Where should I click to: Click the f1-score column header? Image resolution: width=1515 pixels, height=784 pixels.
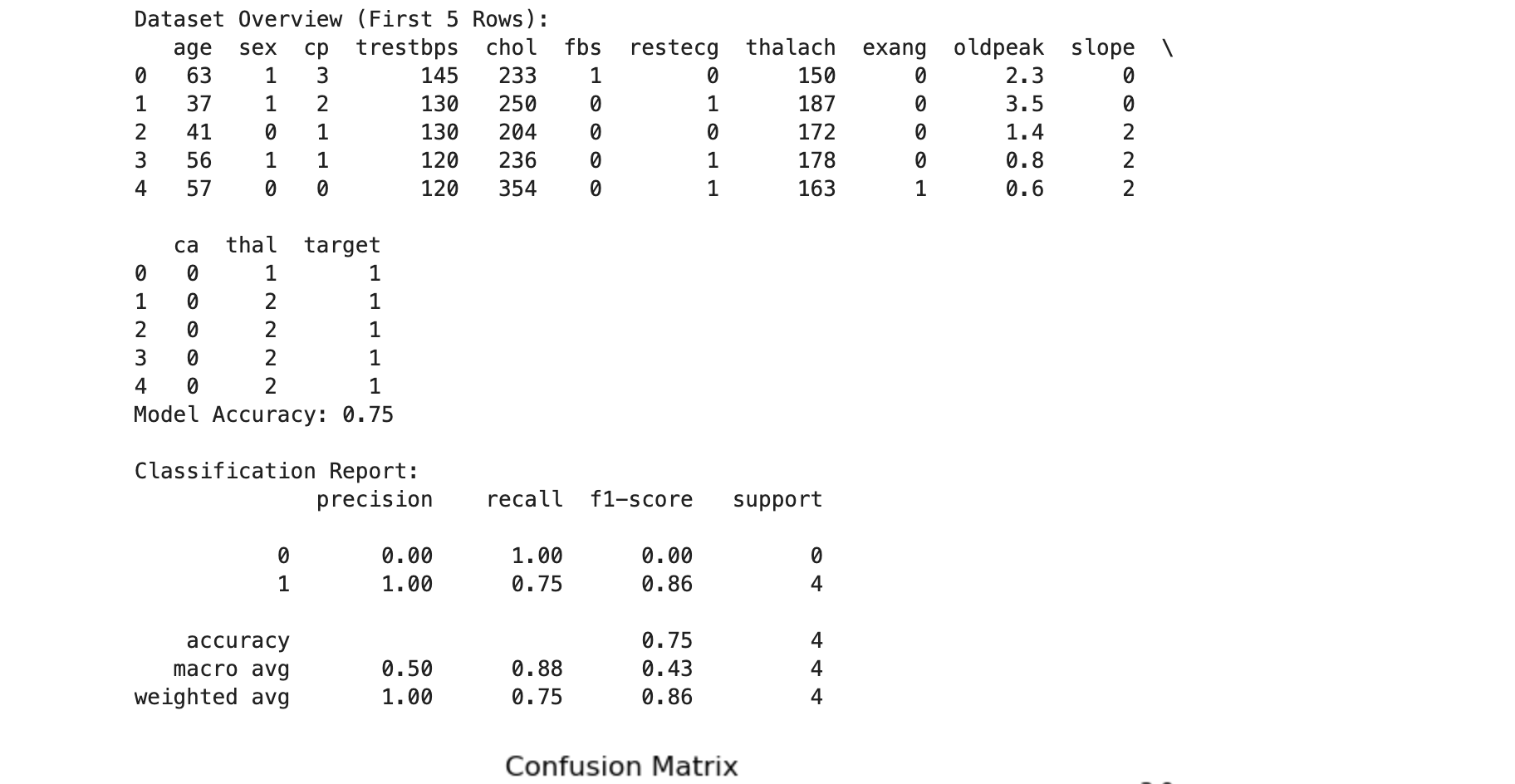pos(641,499)
